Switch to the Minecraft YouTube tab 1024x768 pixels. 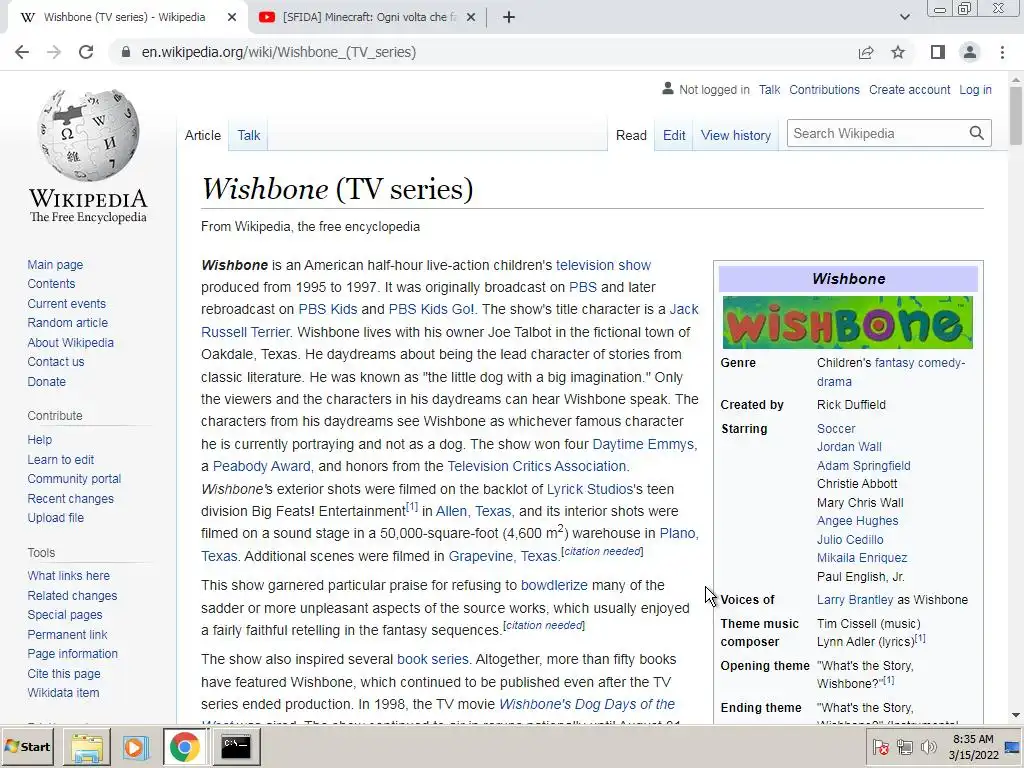(x=366, y=18)
